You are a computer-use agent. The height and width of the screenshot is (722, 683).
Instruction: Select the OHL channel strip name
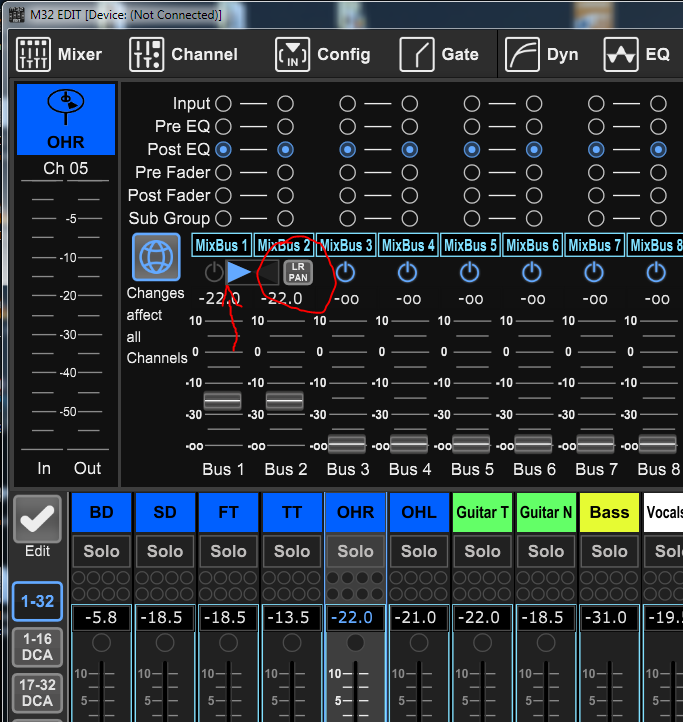click(419, 512)
